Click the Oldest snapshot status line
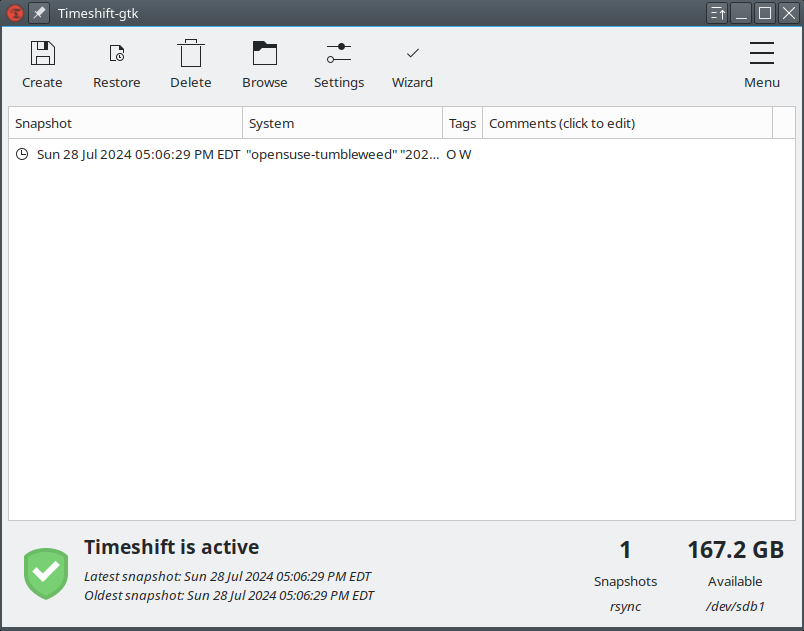804x631 pixels. [229, 596]
